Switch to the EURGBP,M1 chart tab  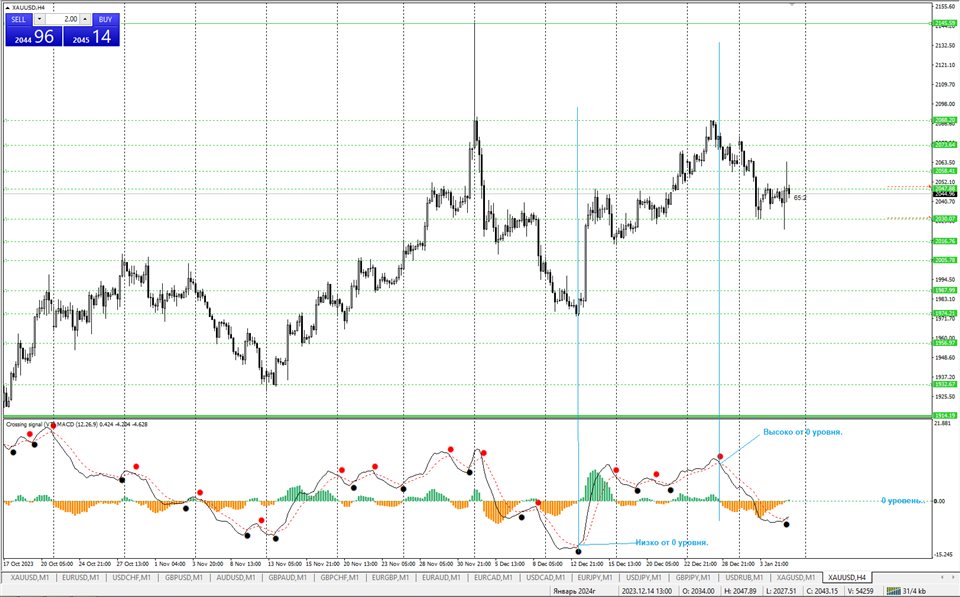(391, 577)
